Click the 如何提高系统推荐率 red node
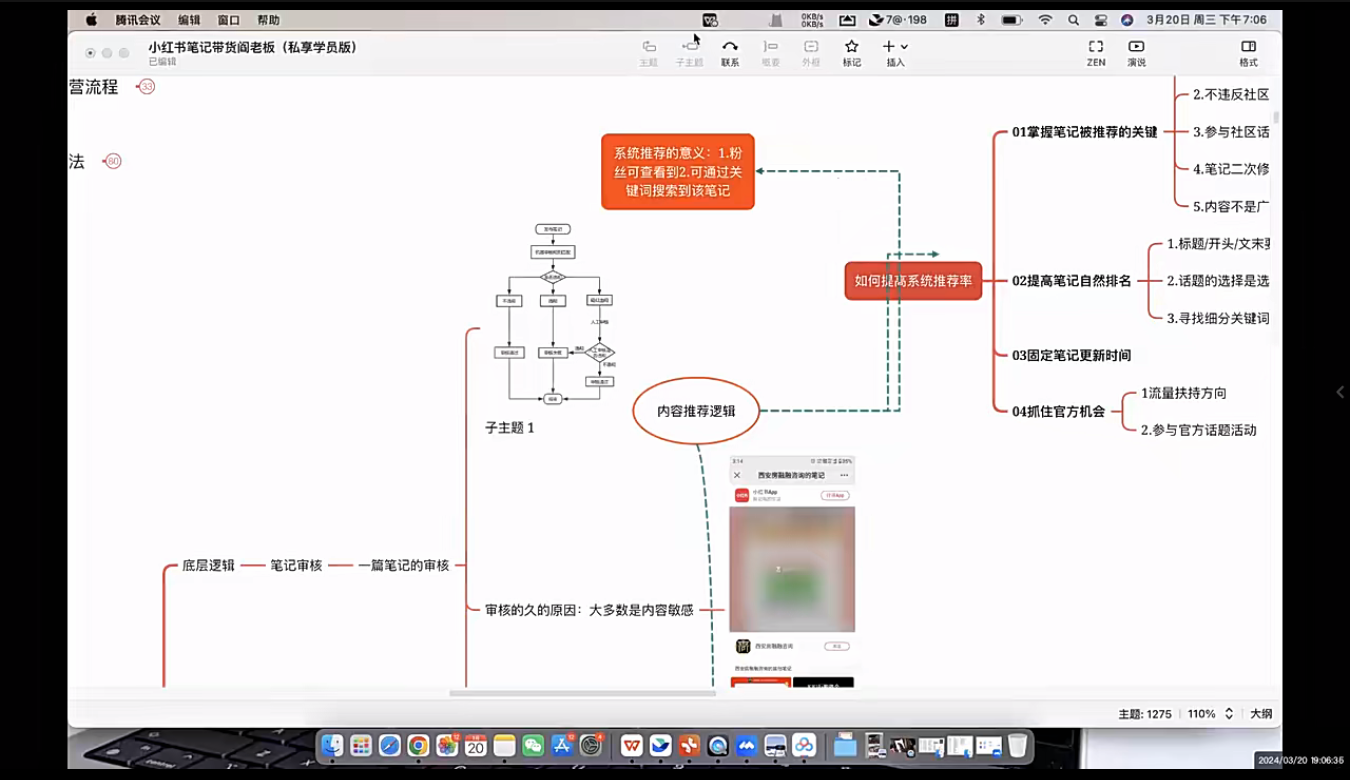The width and height of the screenshot is (1350, 780). tap(912, 281)
